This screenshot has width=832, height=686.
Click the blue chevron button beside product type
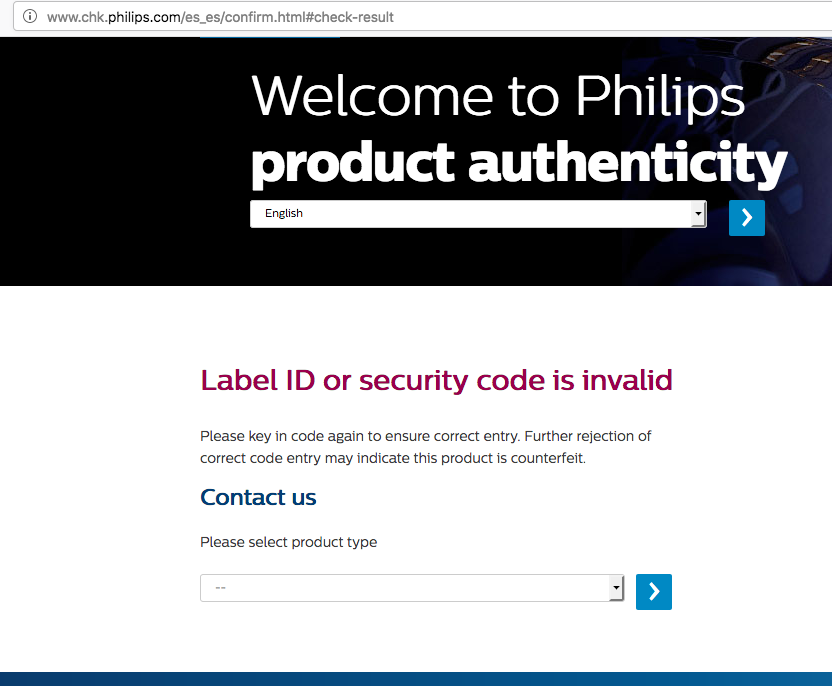tap(654, 592)
